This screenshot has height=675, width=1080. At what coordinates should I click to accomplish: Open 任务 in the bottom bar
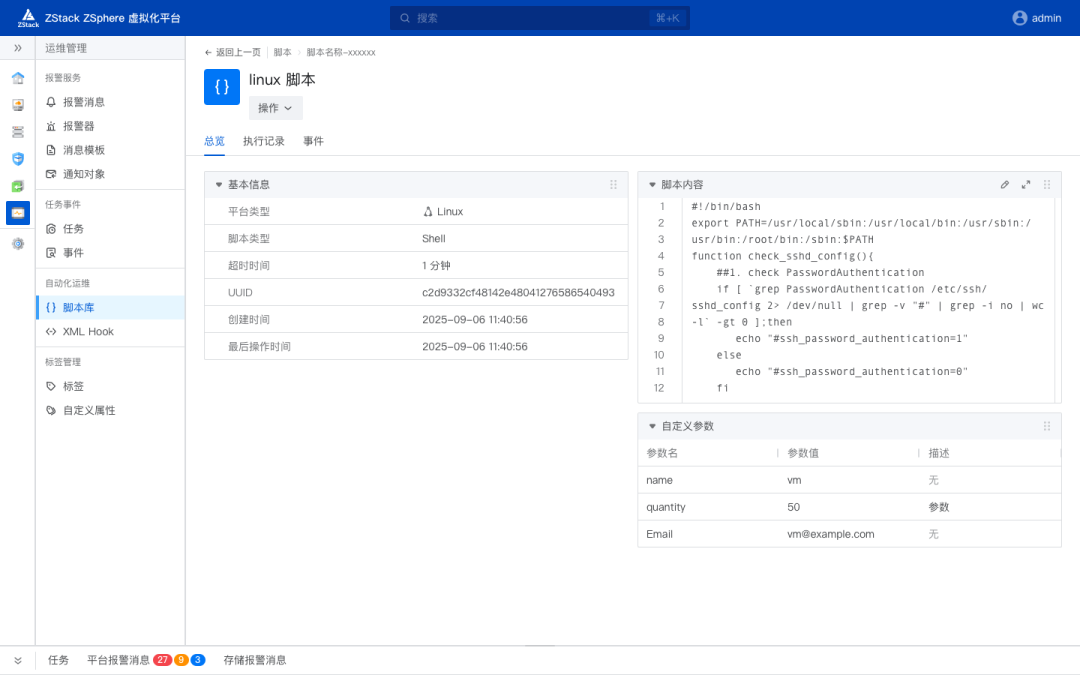[x=59, y=660]
